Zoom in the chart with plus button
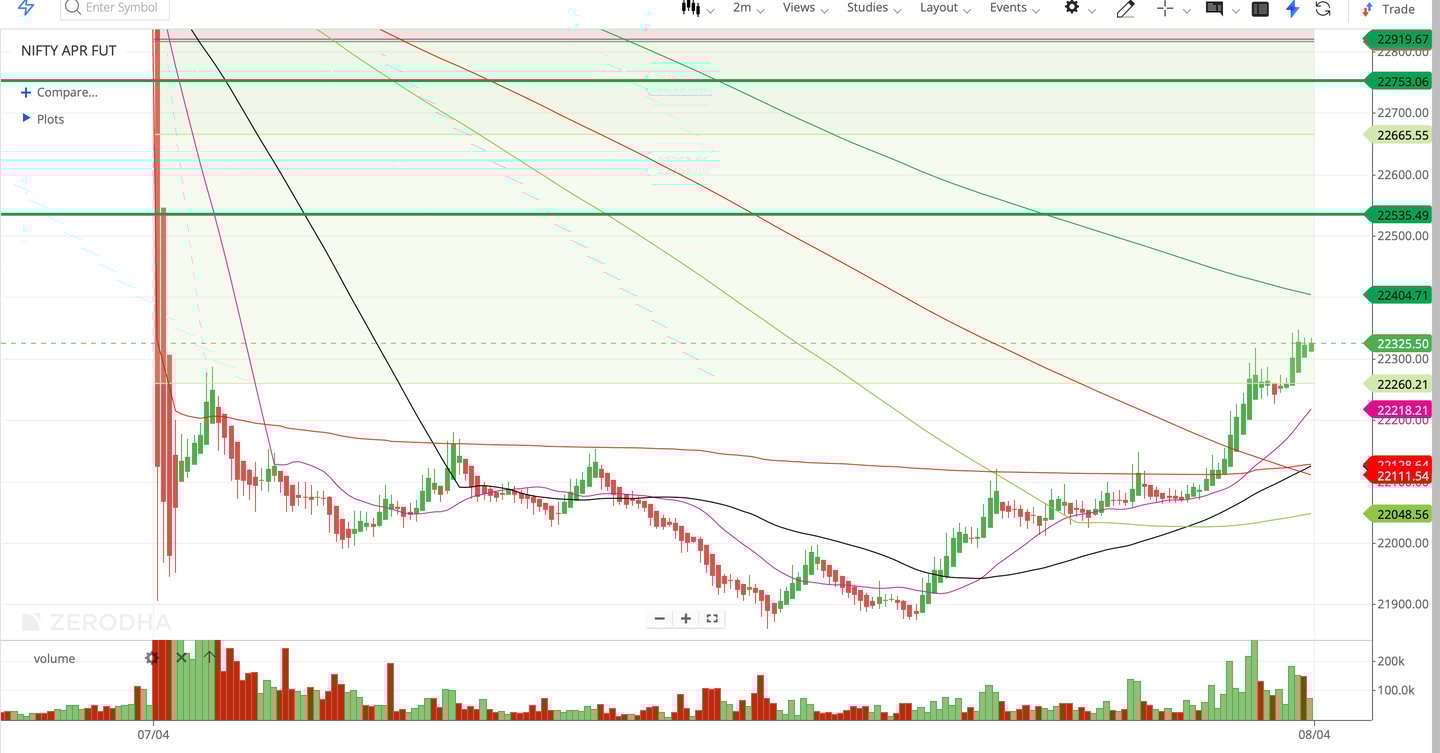Image resolution: width=1440 pixels, height=753 pixels. click(686, 618)
